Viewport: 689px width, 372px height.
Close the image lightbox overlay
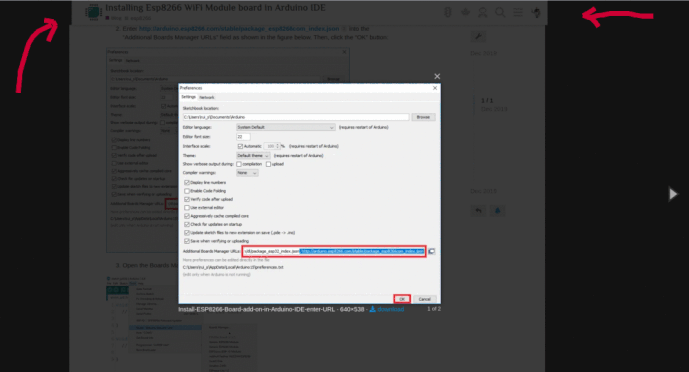coord(437,76)
